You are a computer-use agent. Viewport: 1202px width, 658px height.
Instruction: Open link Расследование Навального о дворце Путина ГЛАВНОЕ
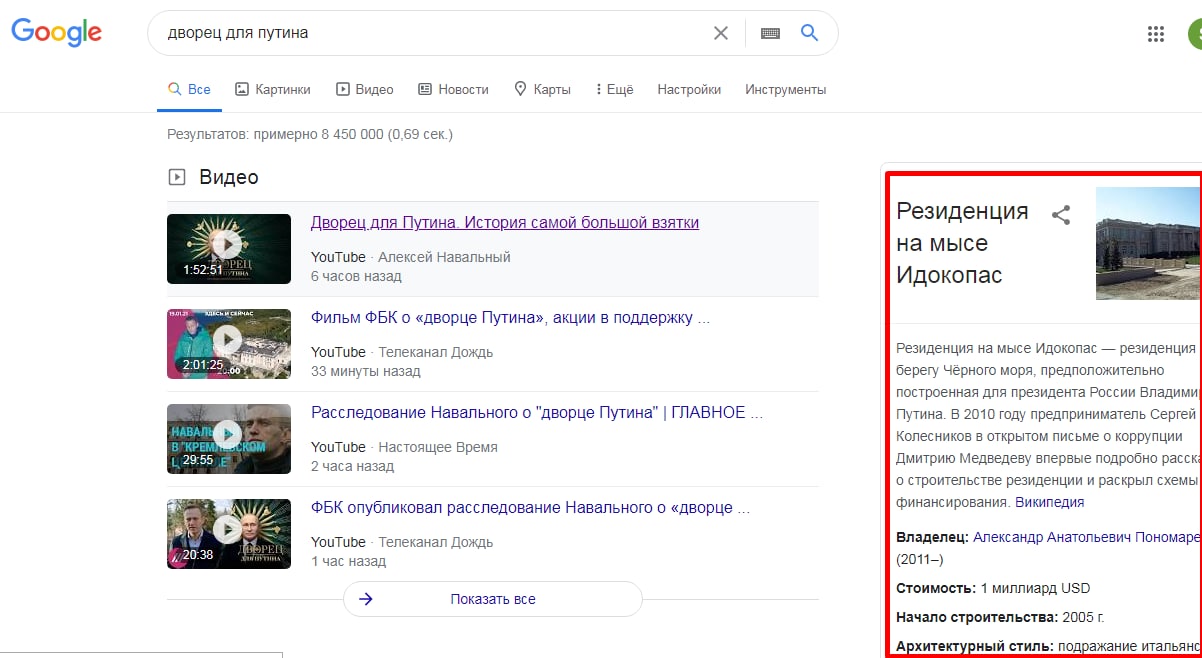(x=537, y=412)
